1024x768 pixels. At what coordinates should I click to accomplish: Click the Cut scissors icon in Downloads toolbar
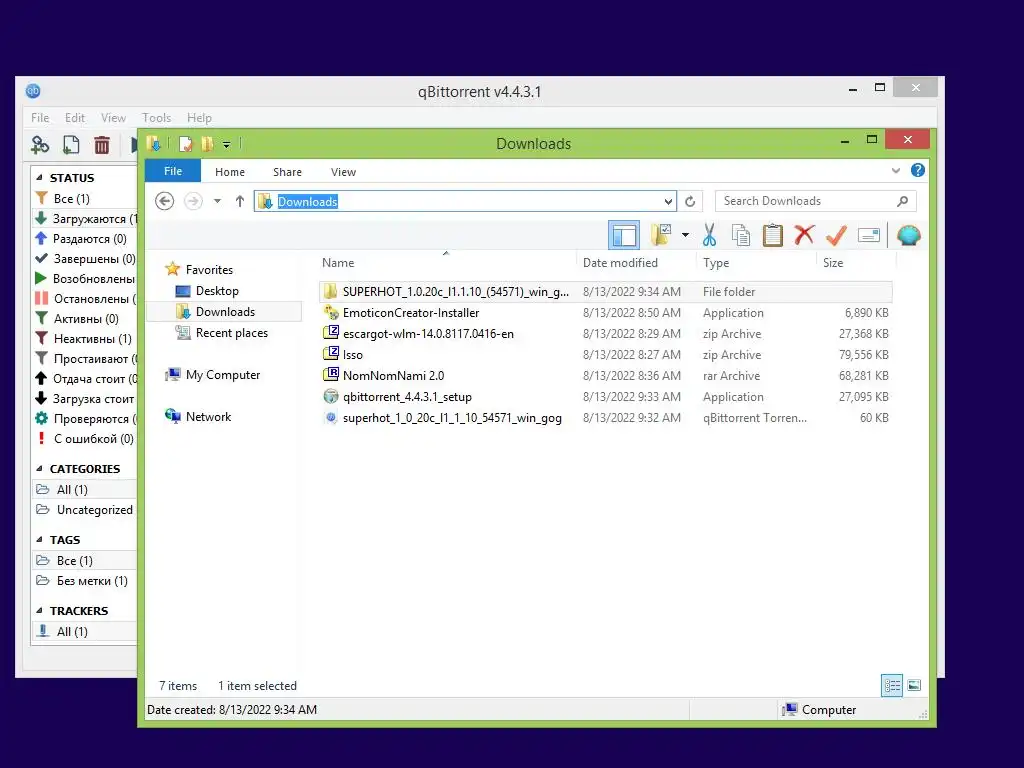[709, 235]
